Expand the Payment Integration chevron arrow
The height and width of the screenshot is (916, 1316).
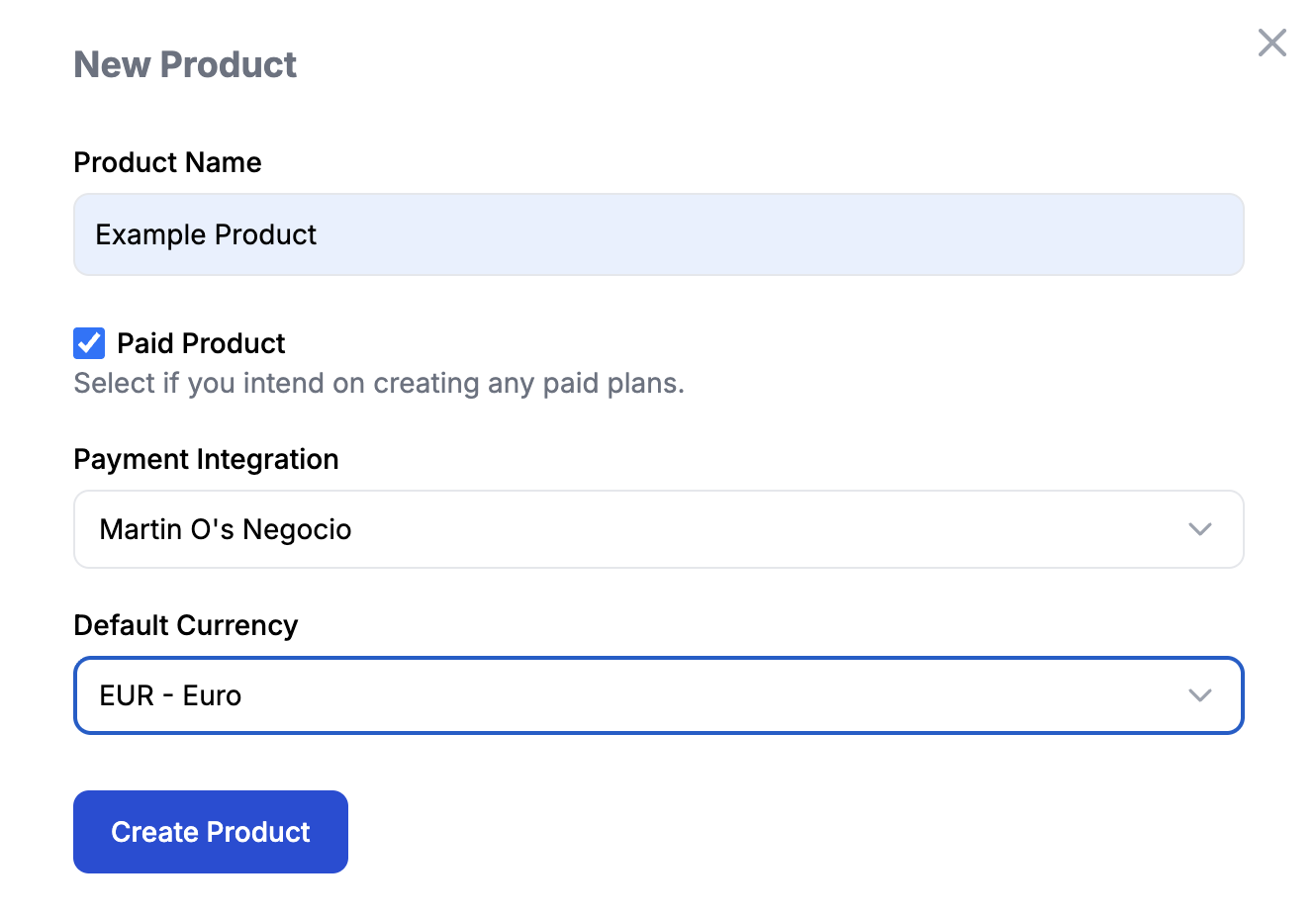1199,529
